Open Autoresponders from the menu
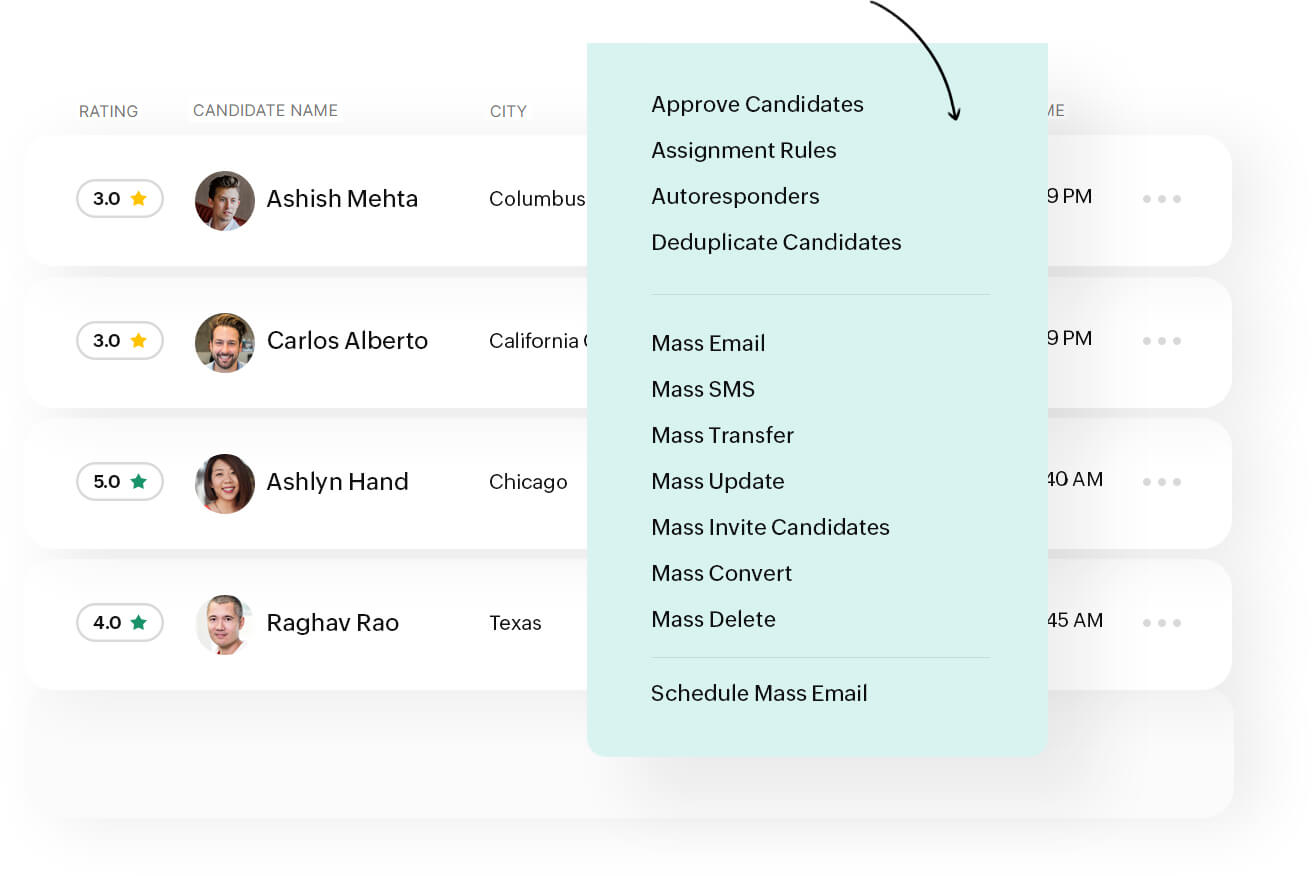Image resolution: width=1312 pixels, height=876 pixels. tap(735, 197)
